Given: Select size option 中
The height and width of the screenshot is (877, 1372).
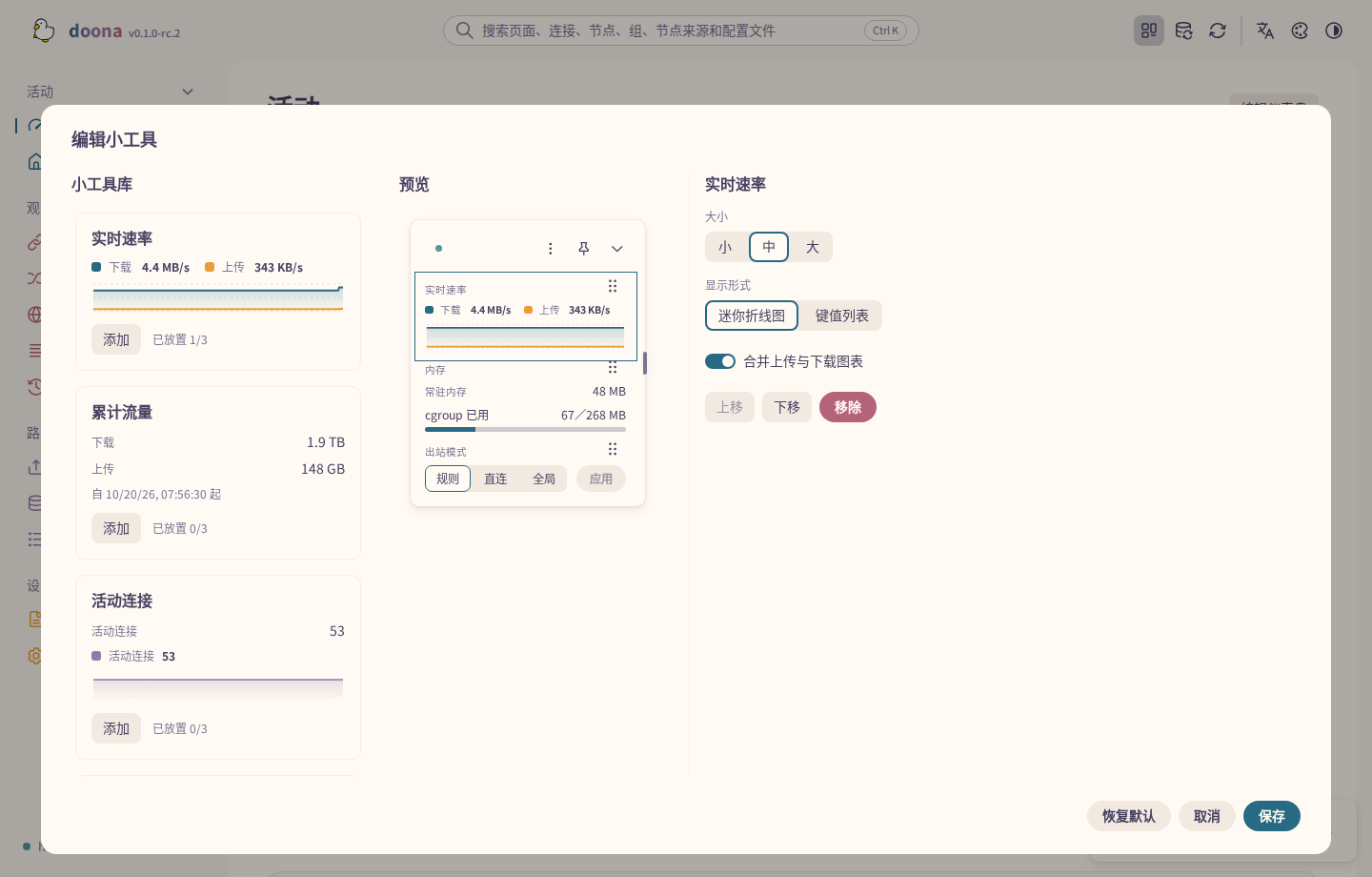Looking at the screenshot, I should click(769, 247).
